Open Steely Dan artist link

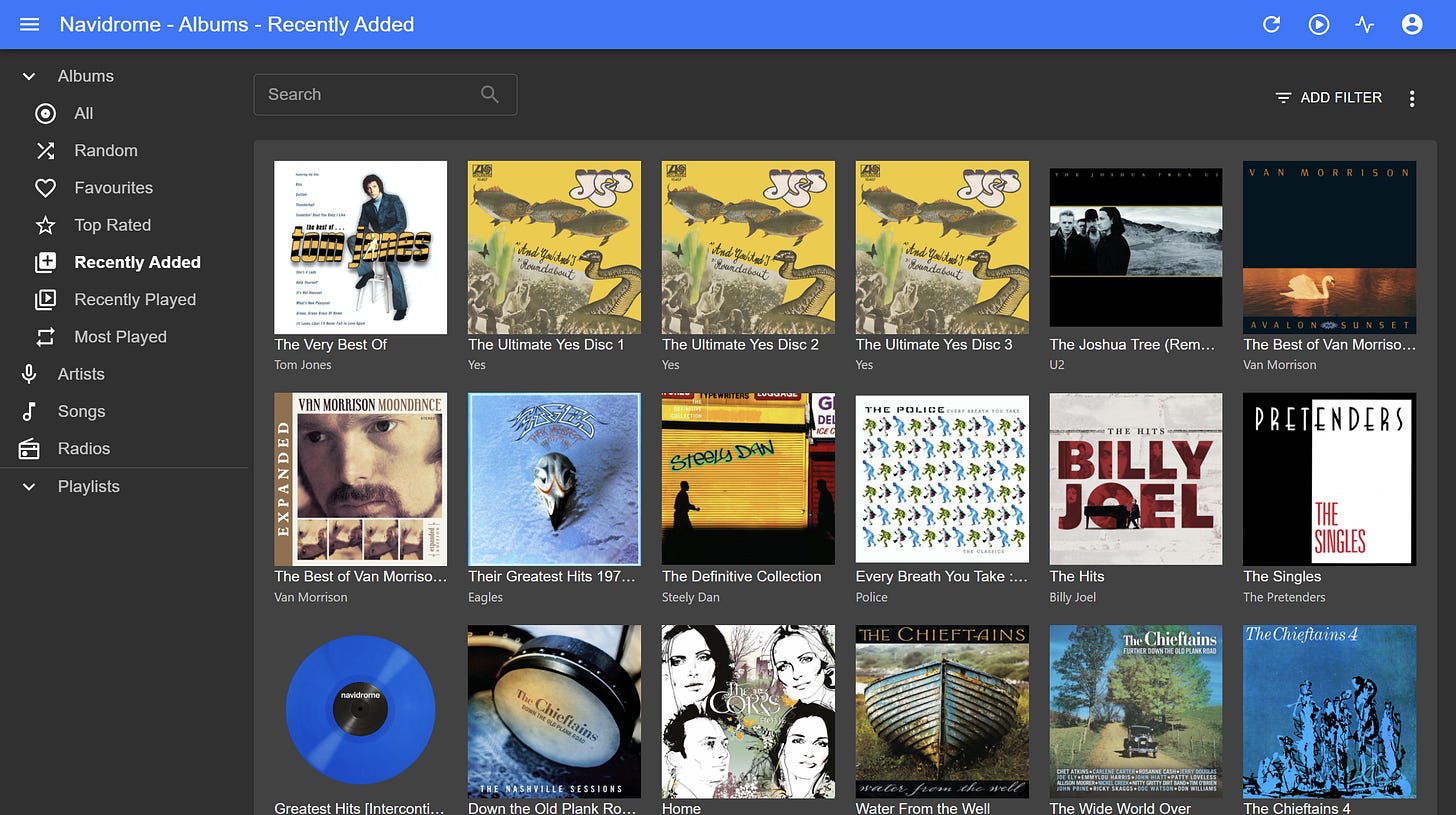coord(691,597)
